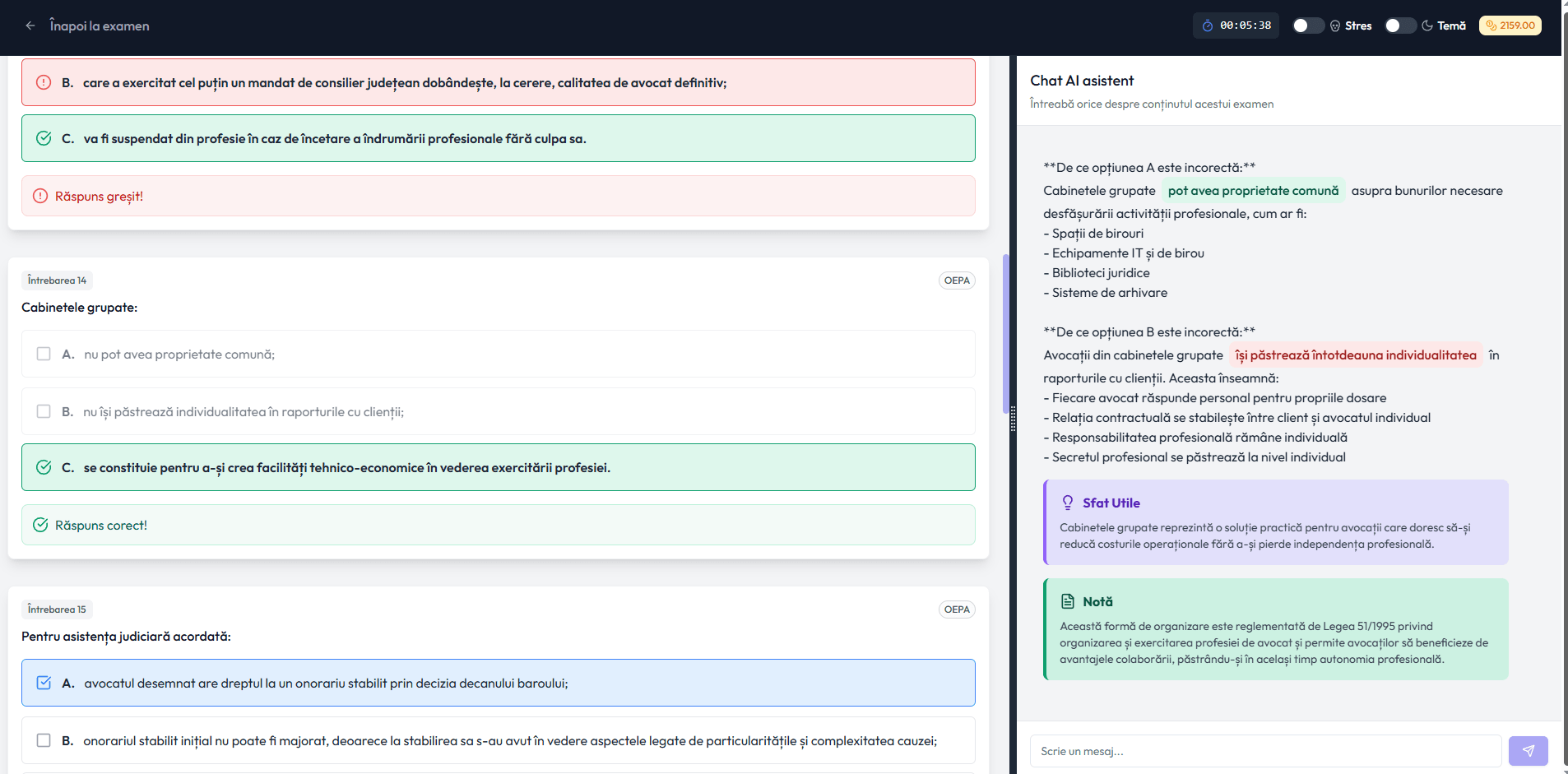
Task: Click OEPA tag on Întrebarea 14
Action: coord(957,280)
